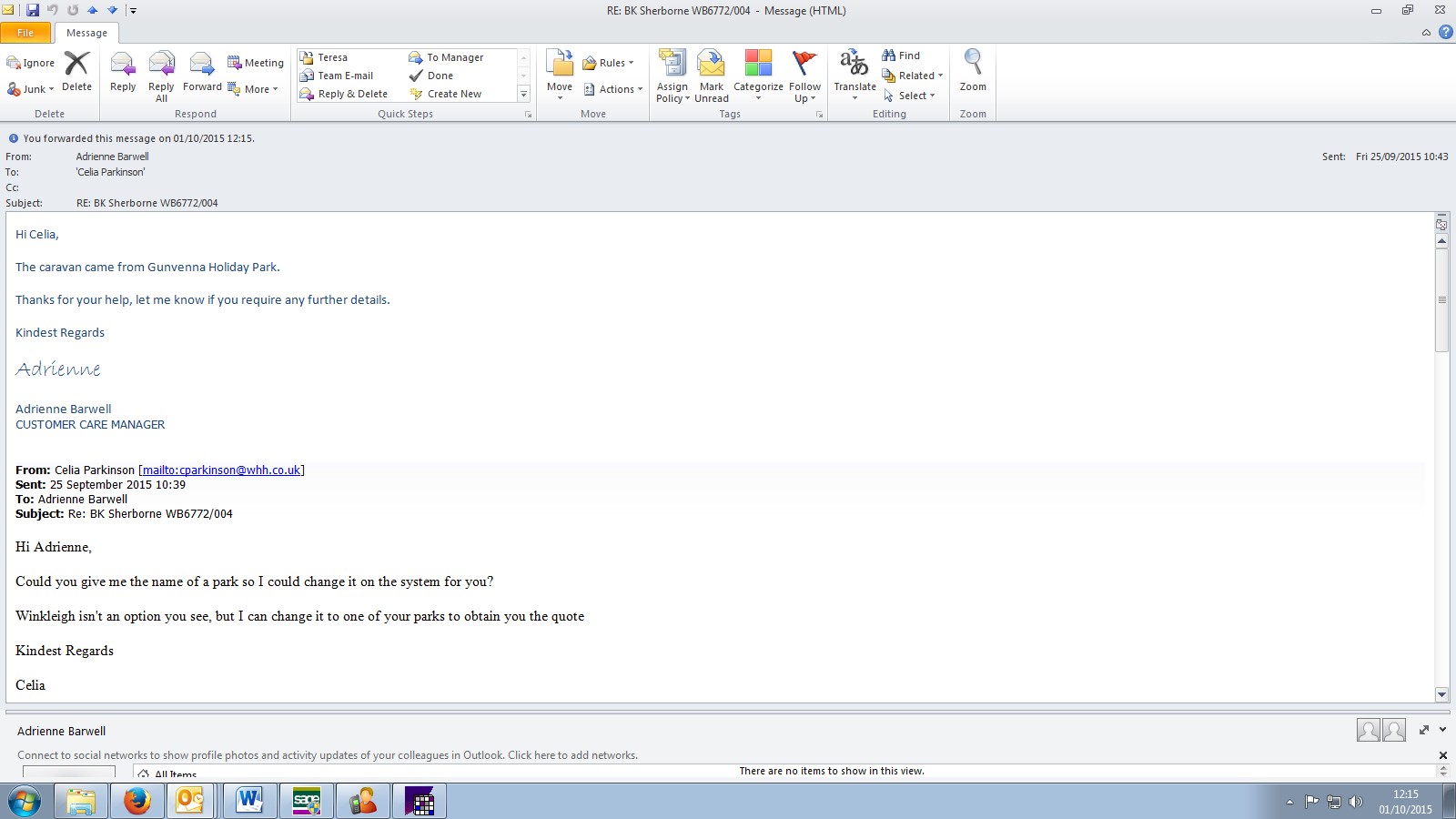This screenshot has width=1456, height=819.
Task: Open the Assign Policy menu
Action: coord(672,76)
